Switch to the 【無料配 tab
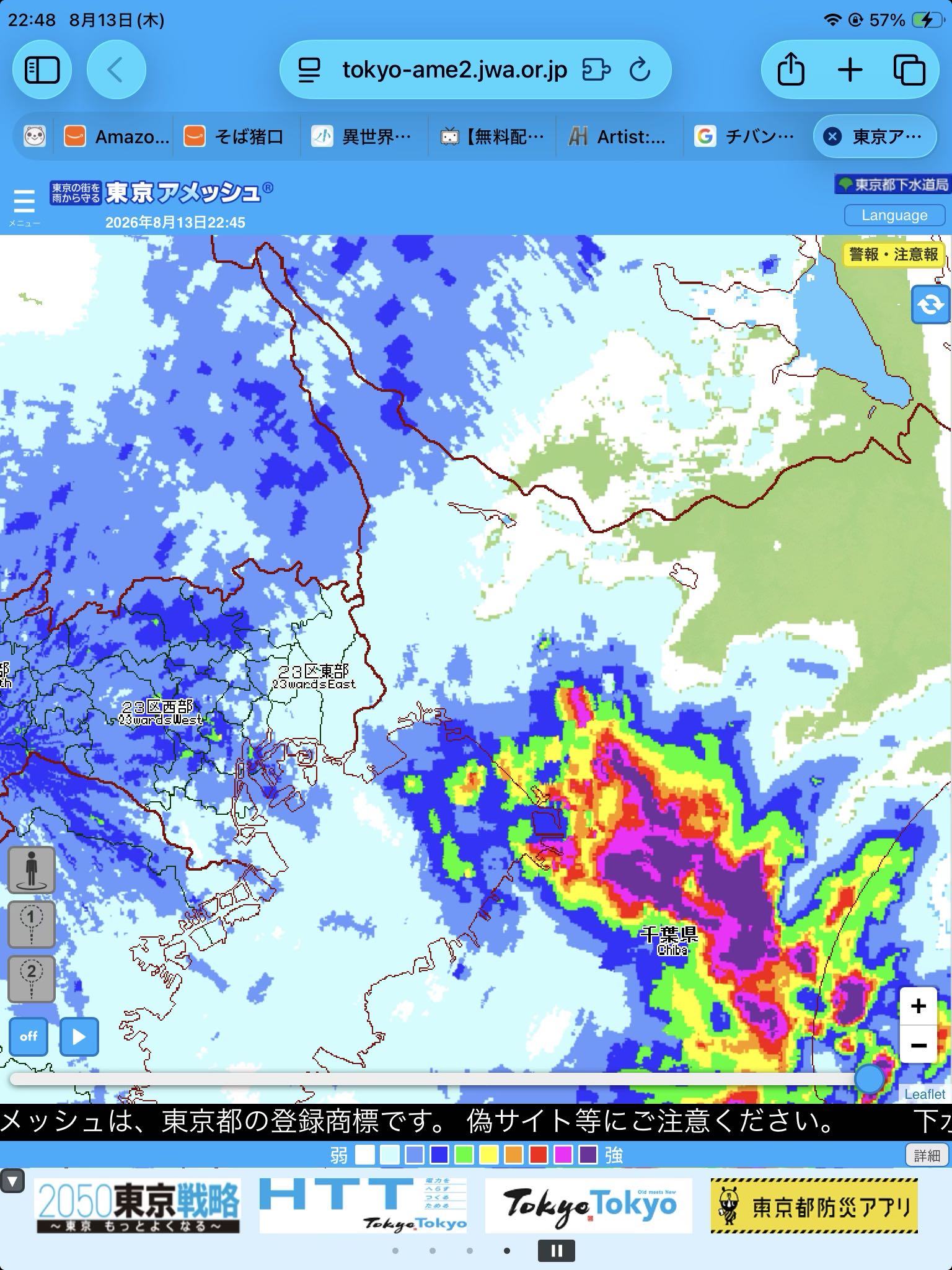 [491, 136]
